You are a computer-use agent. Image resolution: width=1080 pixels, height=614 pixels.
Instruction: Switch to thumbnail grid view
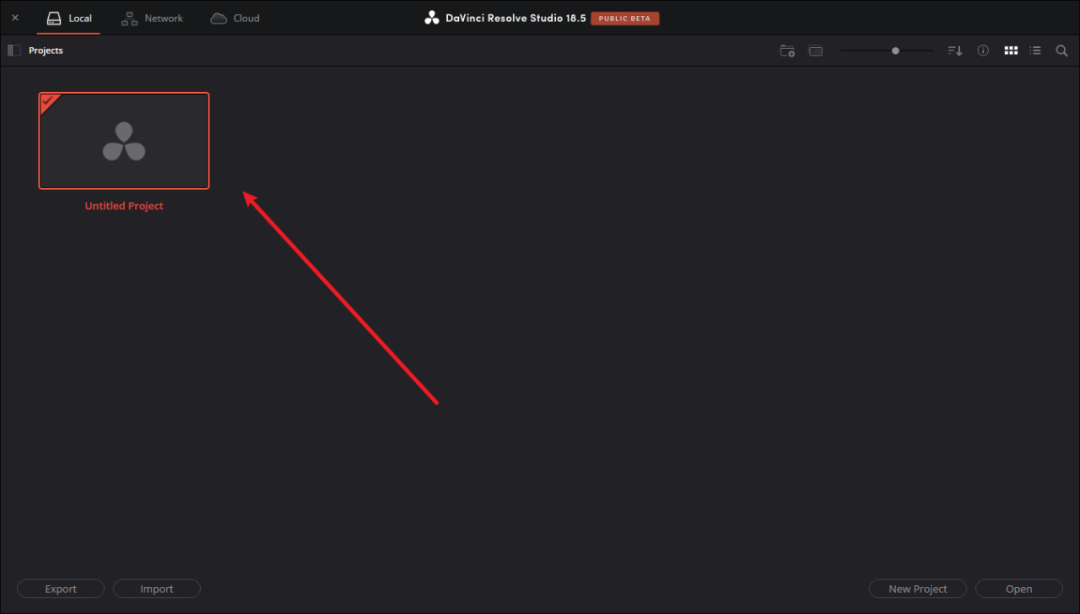point(1011,51)
